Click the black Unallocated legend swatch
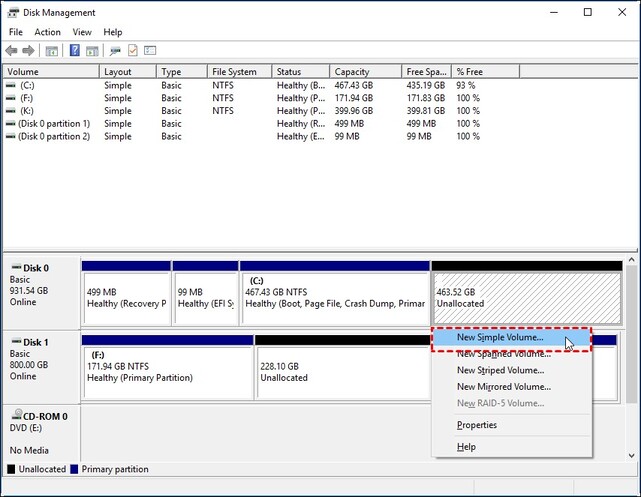Viewport: 641px width, 497px height. point(12,470)
